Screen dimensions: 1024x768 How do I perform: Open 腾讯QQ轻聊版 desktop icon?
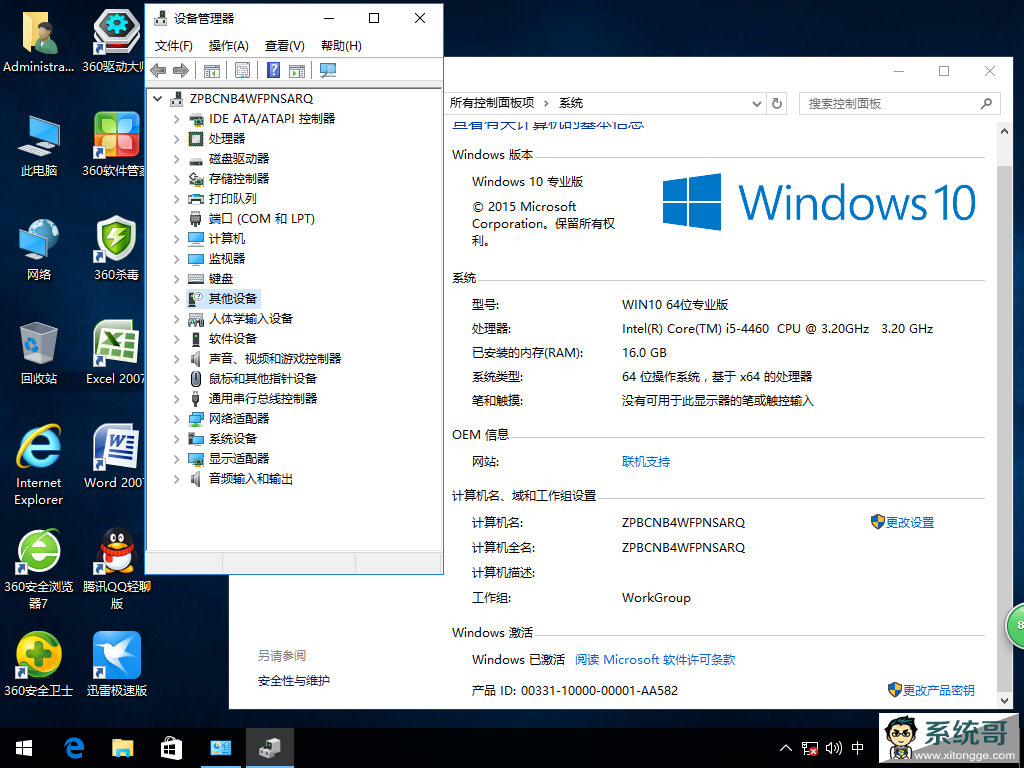point(116,569)
